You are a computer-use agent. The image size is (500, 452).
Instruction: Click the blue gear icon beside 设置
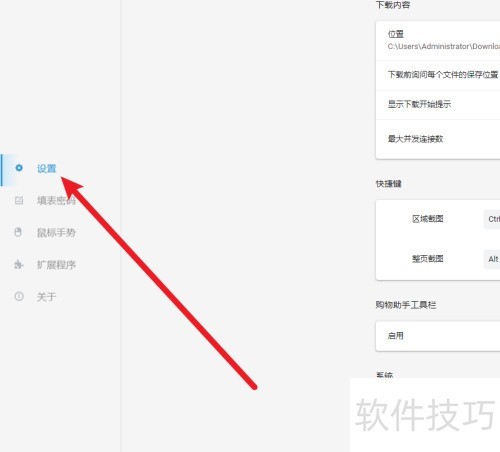(x=19, y=168)
